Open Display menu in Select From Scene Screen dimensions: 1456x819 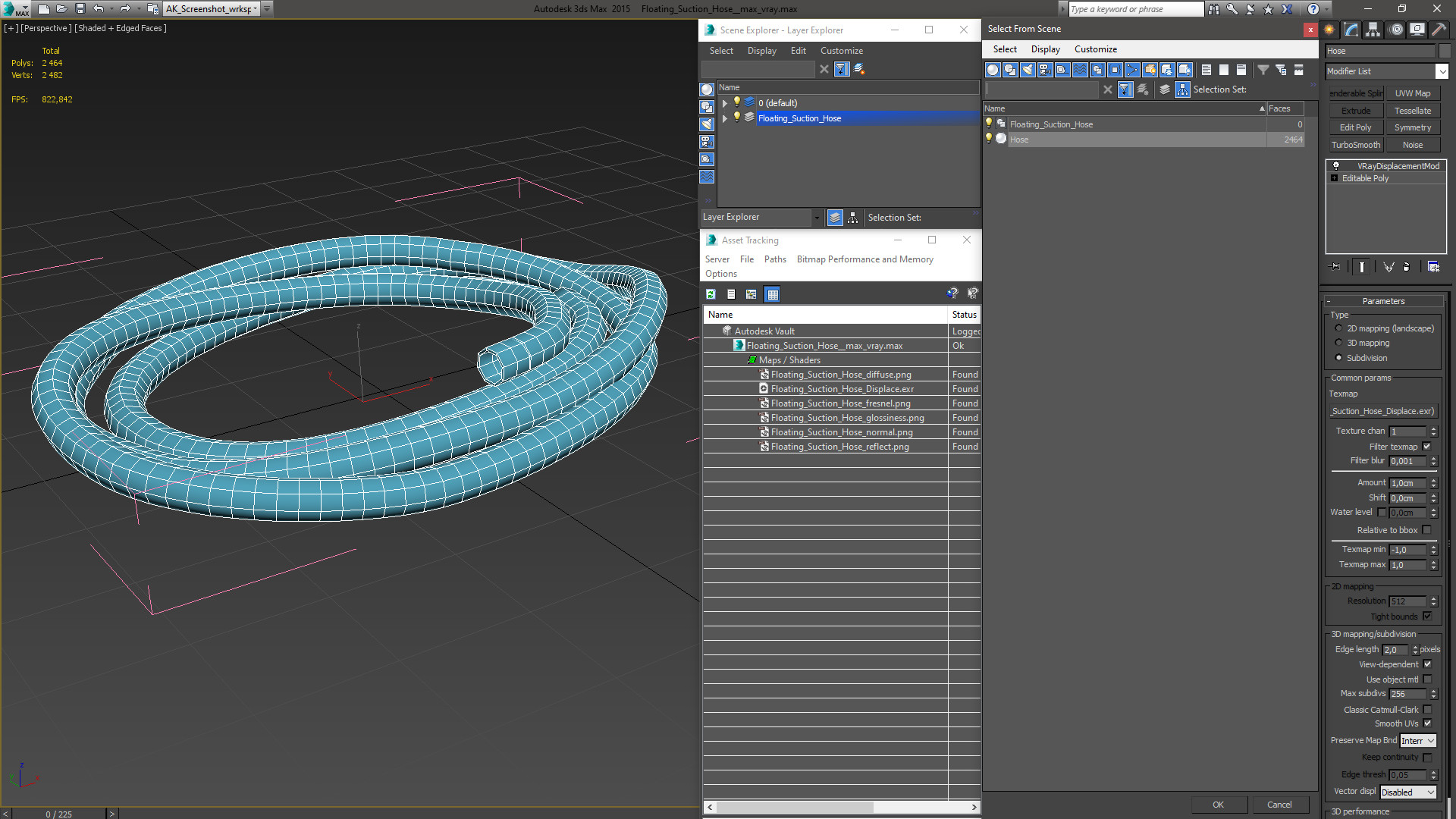coord(1045,49)
